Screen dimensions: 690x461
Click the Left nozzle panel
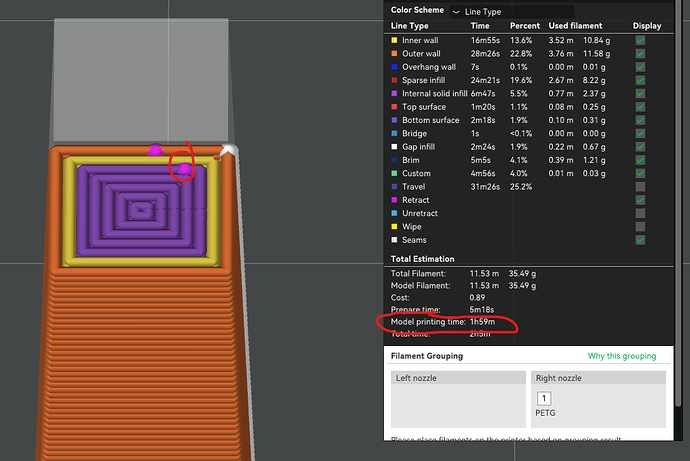[x=458, y=399]
